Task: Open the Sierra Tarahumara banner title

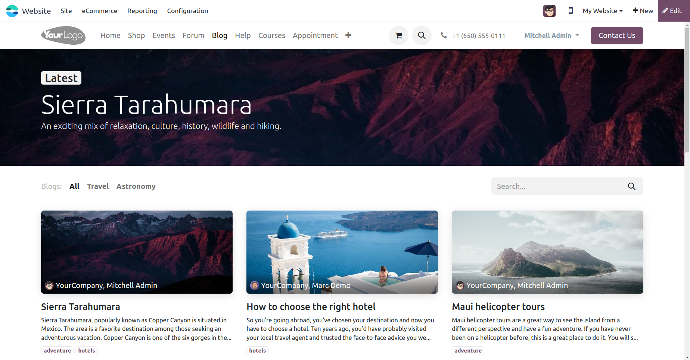Action: click(146, 105)
